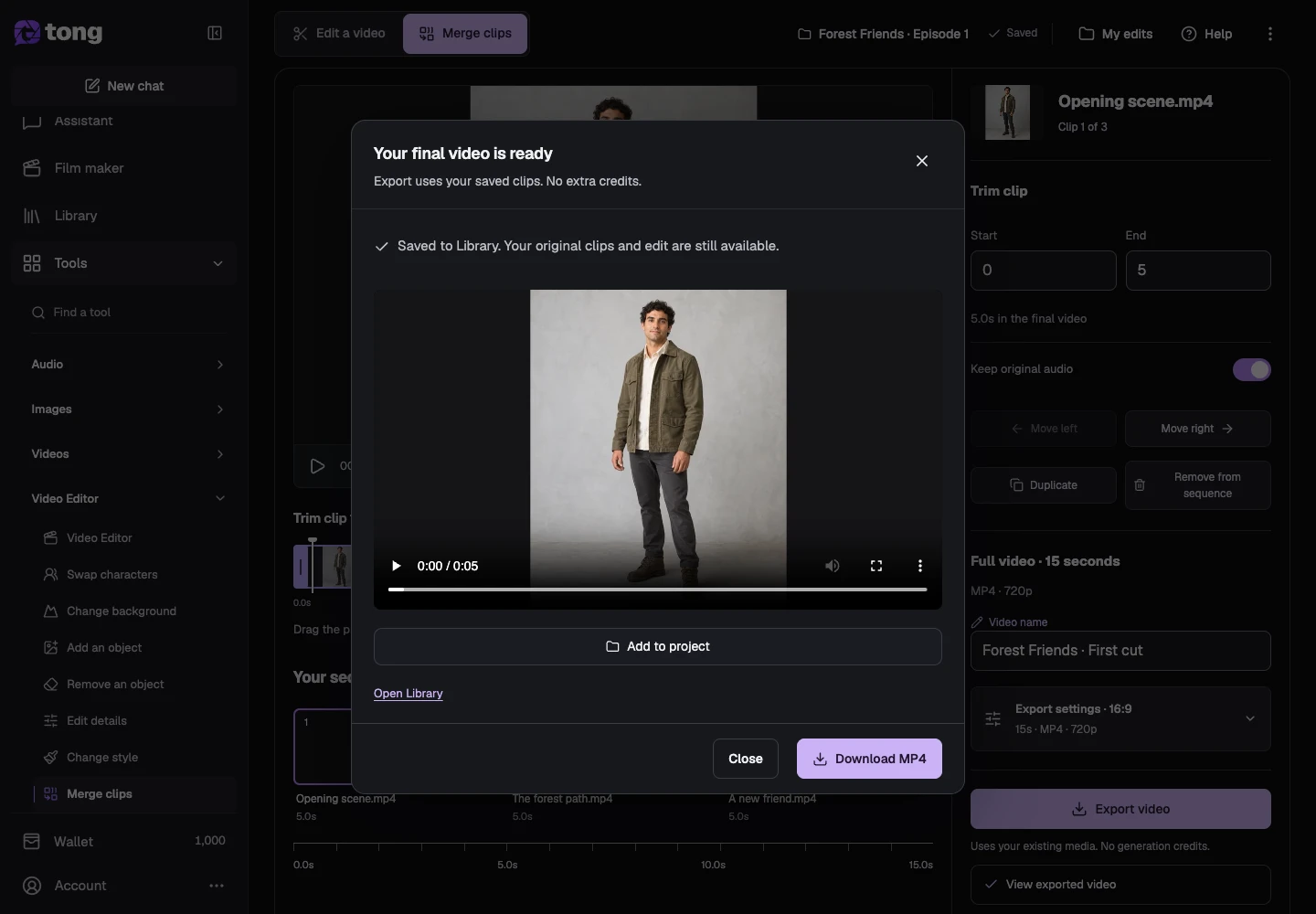This screenshot has height=914, width=1316.
Task: Open the Film maker section
Action: tap(124, 168)
